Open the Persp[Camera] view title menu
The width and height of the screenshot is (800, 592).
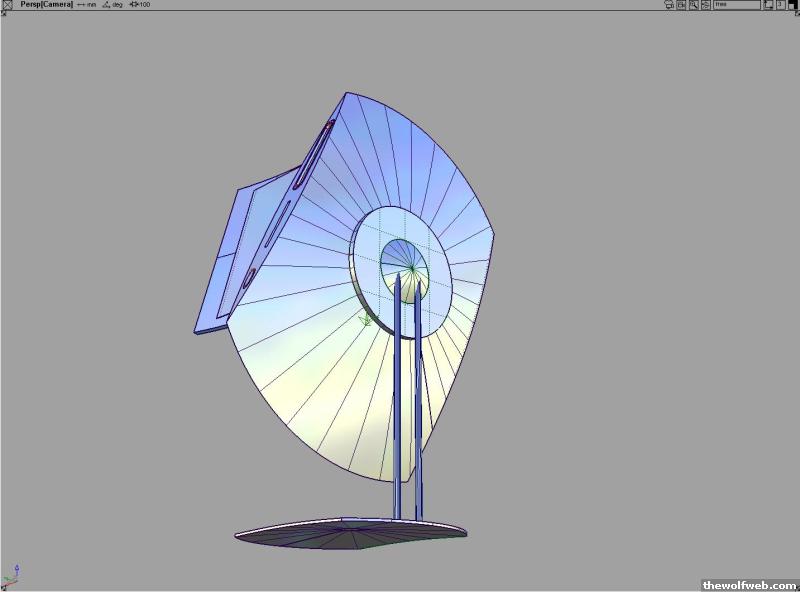(x=46, y=5)
